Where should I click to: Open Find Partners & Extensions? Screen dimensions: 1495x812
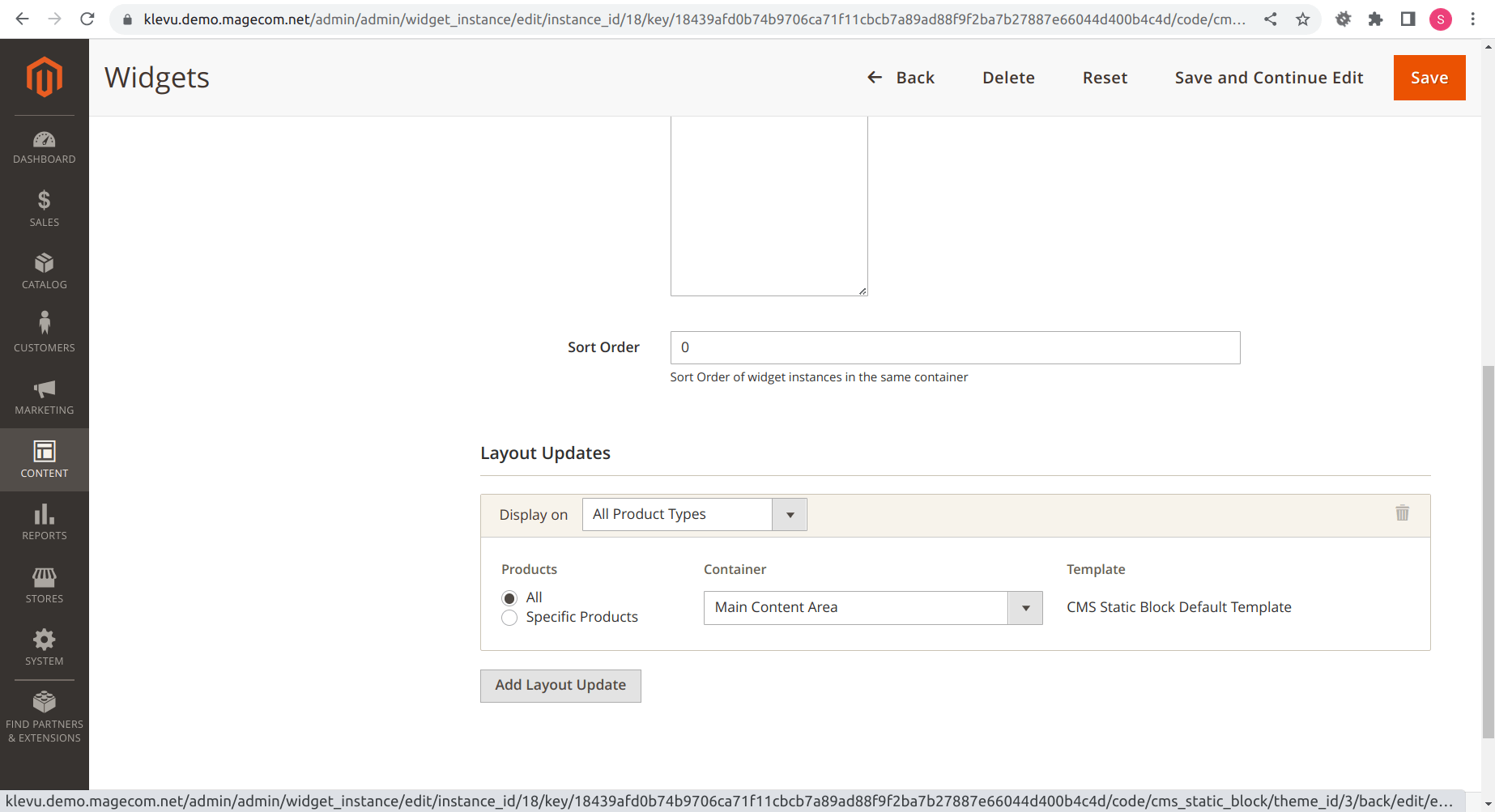45,717
